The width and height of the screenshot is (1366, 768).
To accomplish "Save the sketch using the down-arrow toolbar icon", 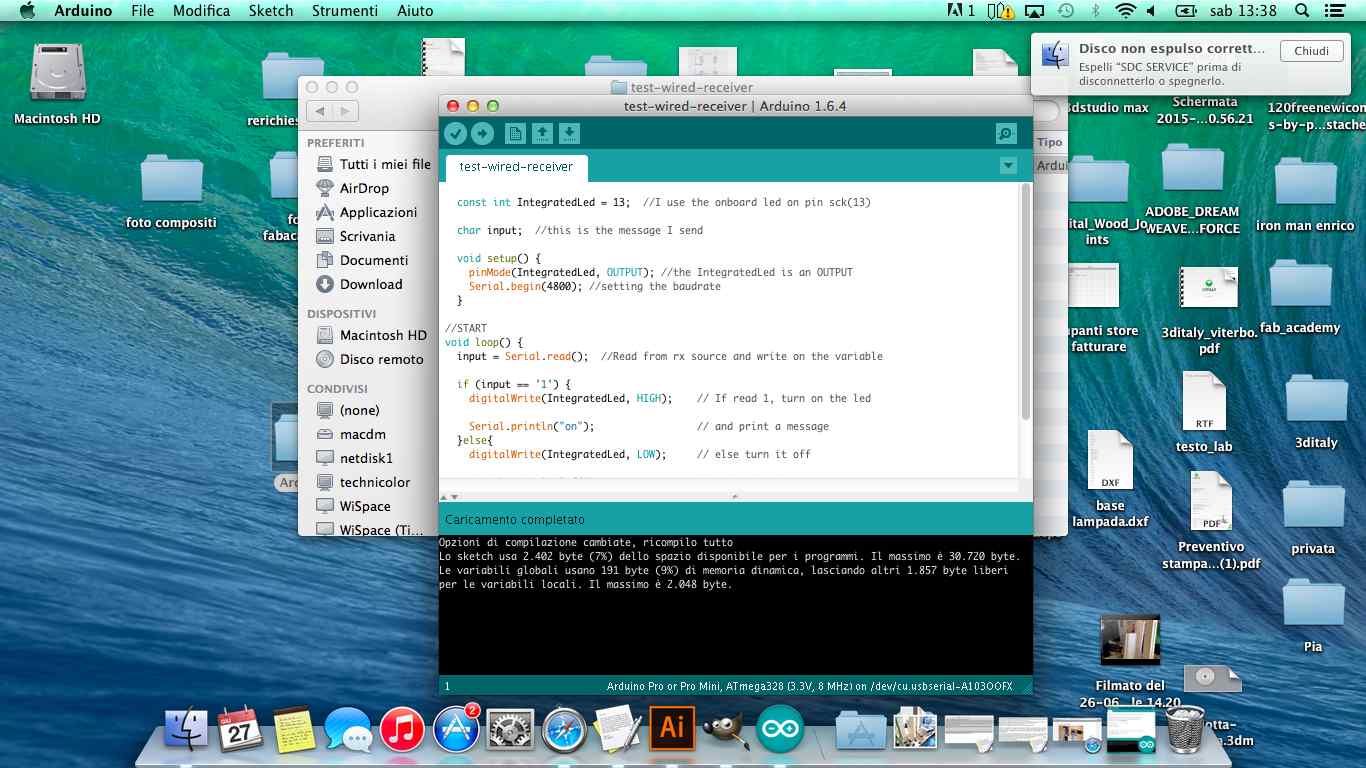I will (x=569, y=134).
